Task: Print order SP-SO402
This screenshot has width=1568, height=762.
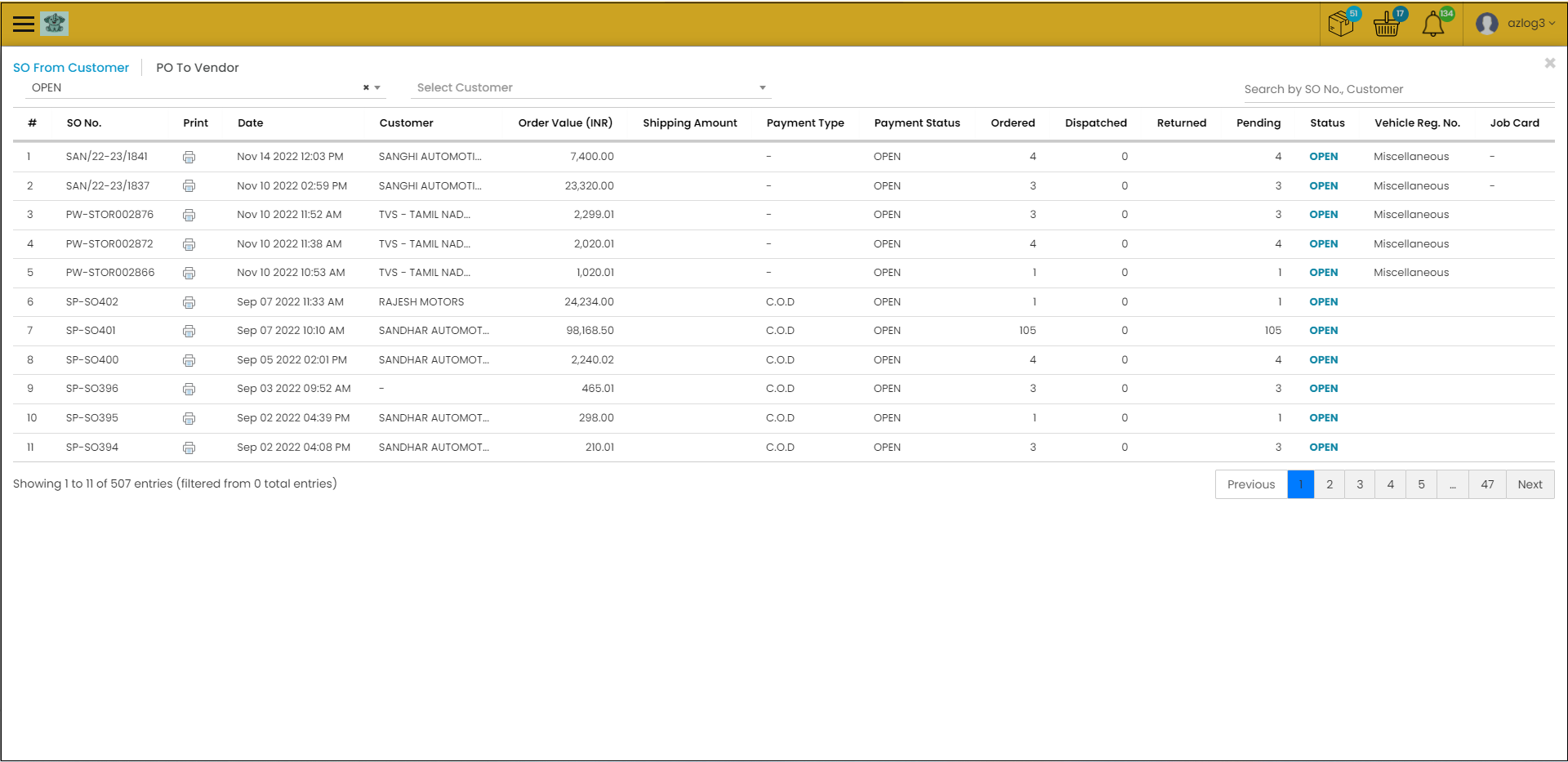Action: (189, 302)
